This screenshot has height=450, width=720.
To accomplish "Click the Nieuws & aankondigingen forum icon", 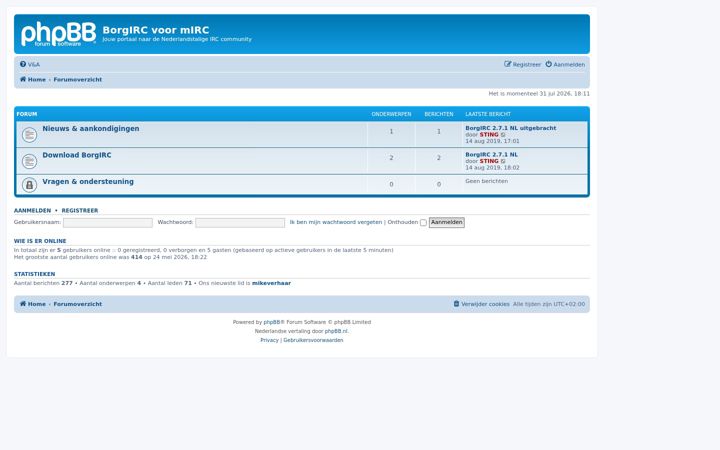I will pos(29,135).
